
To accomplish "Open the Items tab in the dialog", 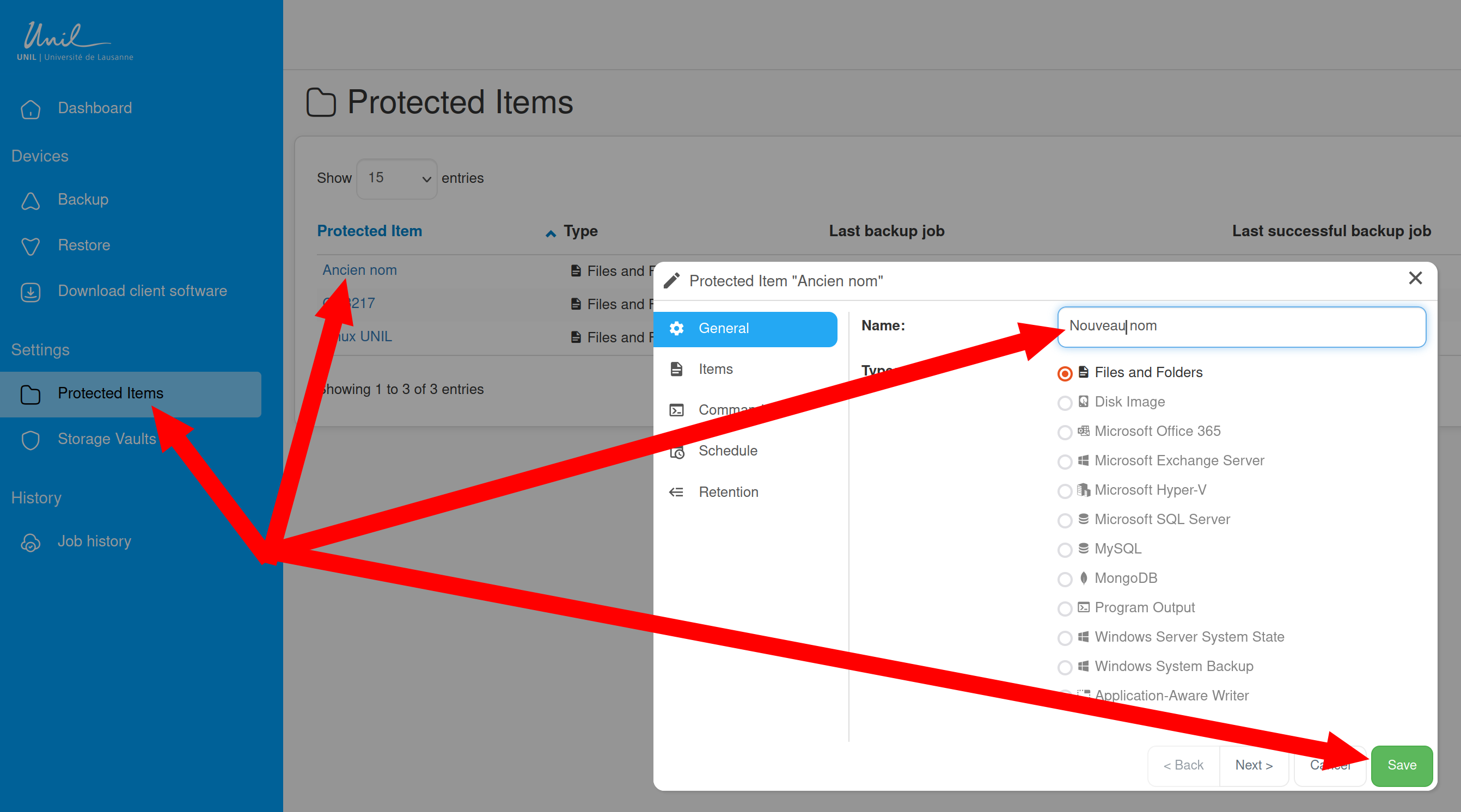I will click(x=715, y=369).
